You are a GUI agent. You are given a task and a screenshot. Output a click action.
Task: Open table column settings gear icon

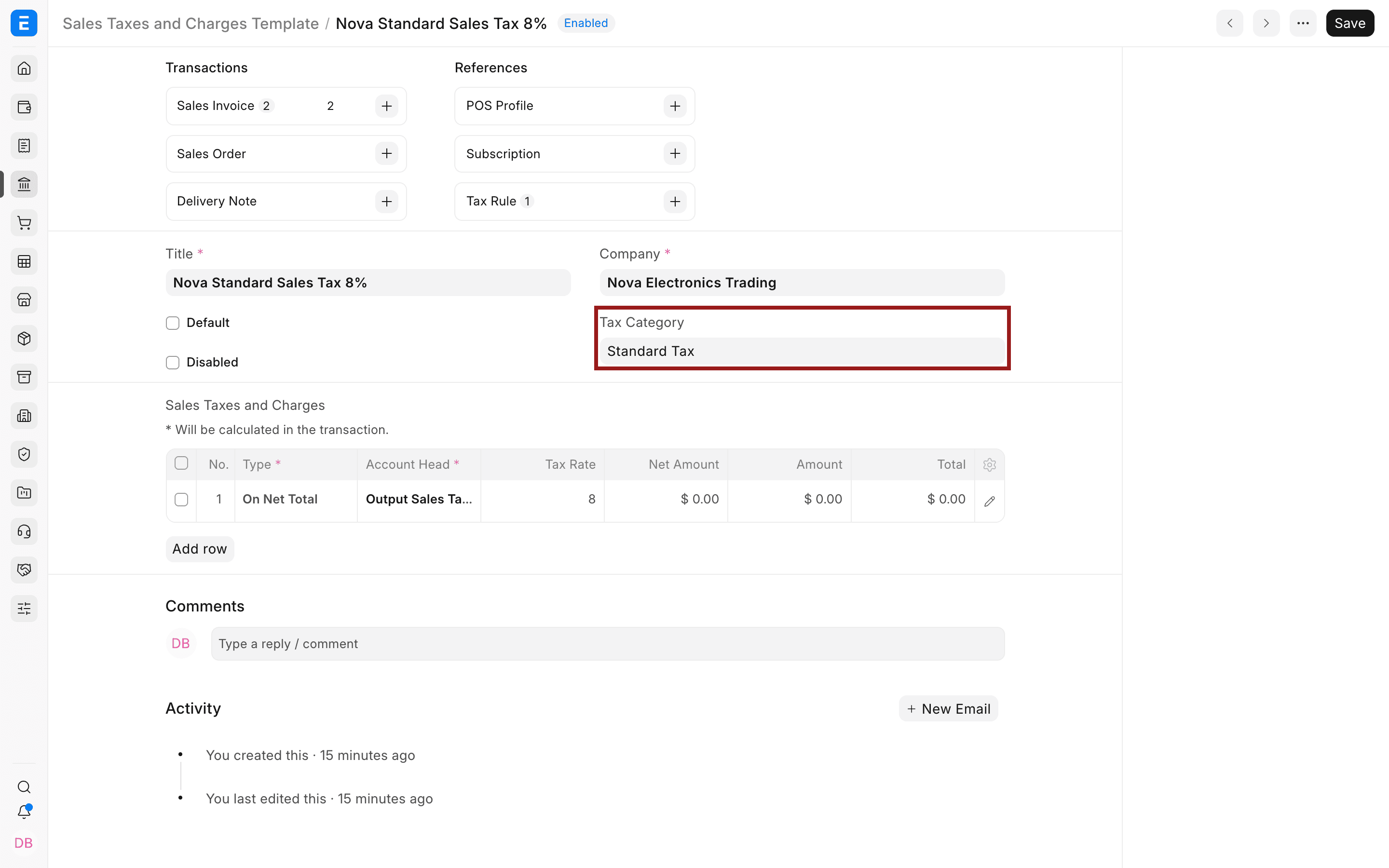pos(989,464)
